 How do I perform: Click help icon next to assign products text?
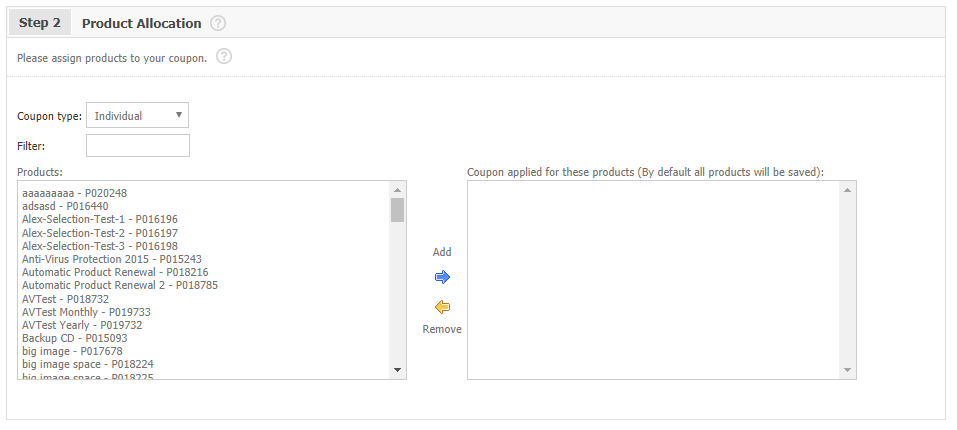coord(224,57)
